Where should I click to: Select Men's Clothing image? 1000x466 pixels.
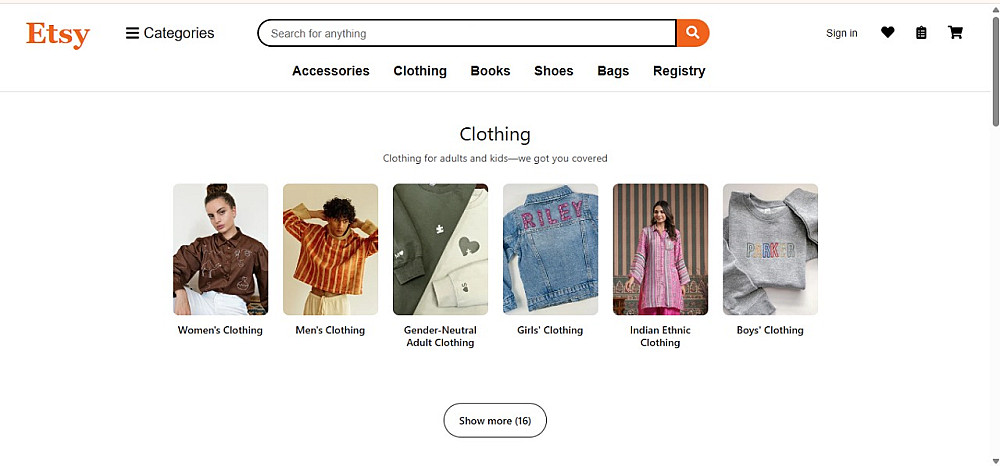pos(330,249)
